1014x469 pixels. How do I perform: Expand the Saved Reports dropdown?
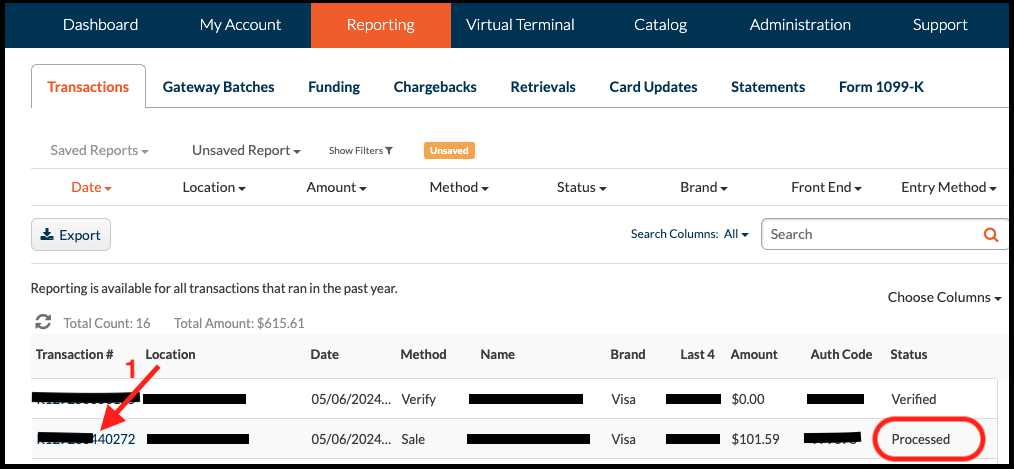(99, 151)
